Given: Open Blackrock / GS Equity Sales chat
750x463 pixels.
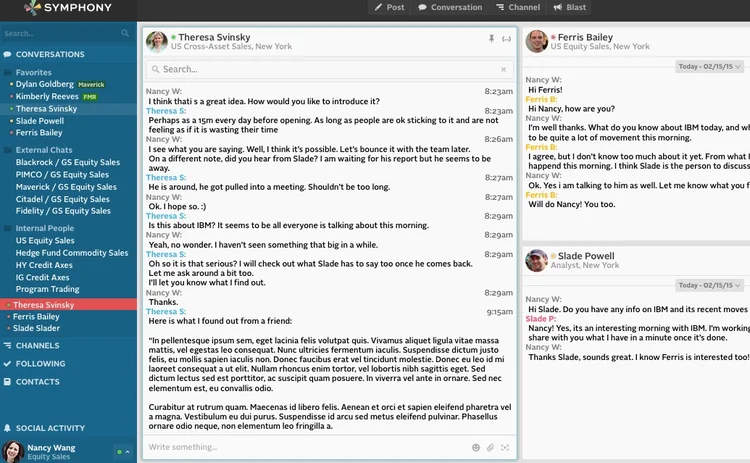Looking at the screenshot, I should (x=67, y=162).
